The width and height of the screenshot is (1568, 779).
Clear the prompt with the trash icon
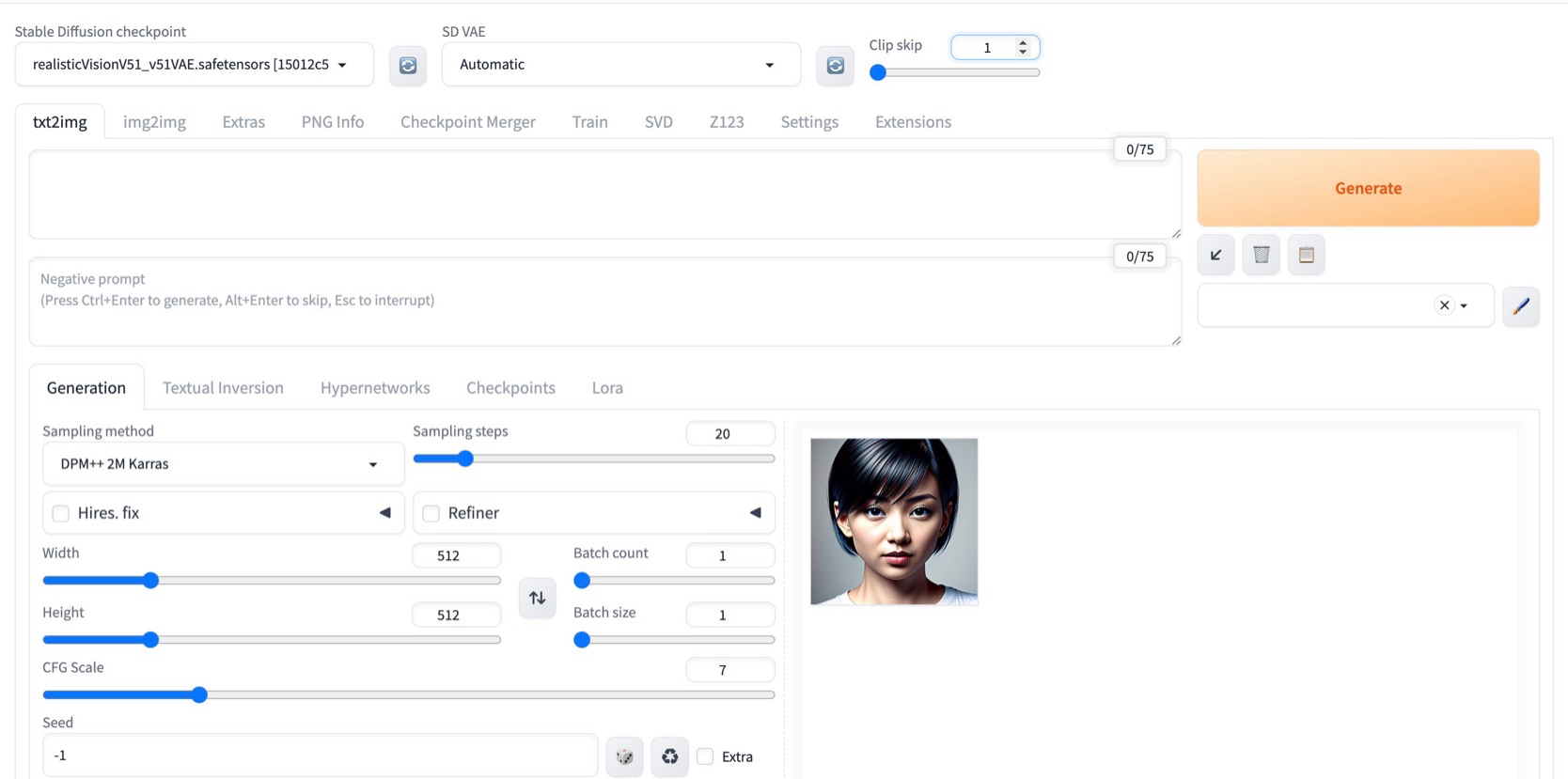(x=1261, y=255)
